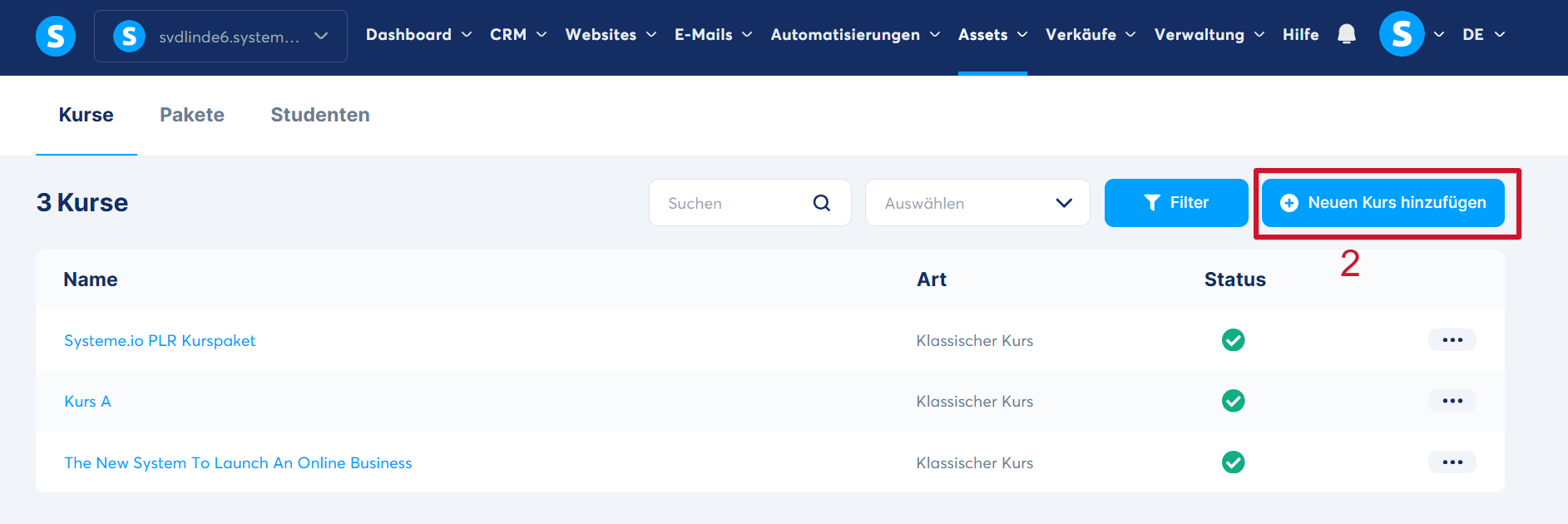Screen dimensions: 1568x524
Task: Open The New System To Launch course
Action: coord(238,463)
